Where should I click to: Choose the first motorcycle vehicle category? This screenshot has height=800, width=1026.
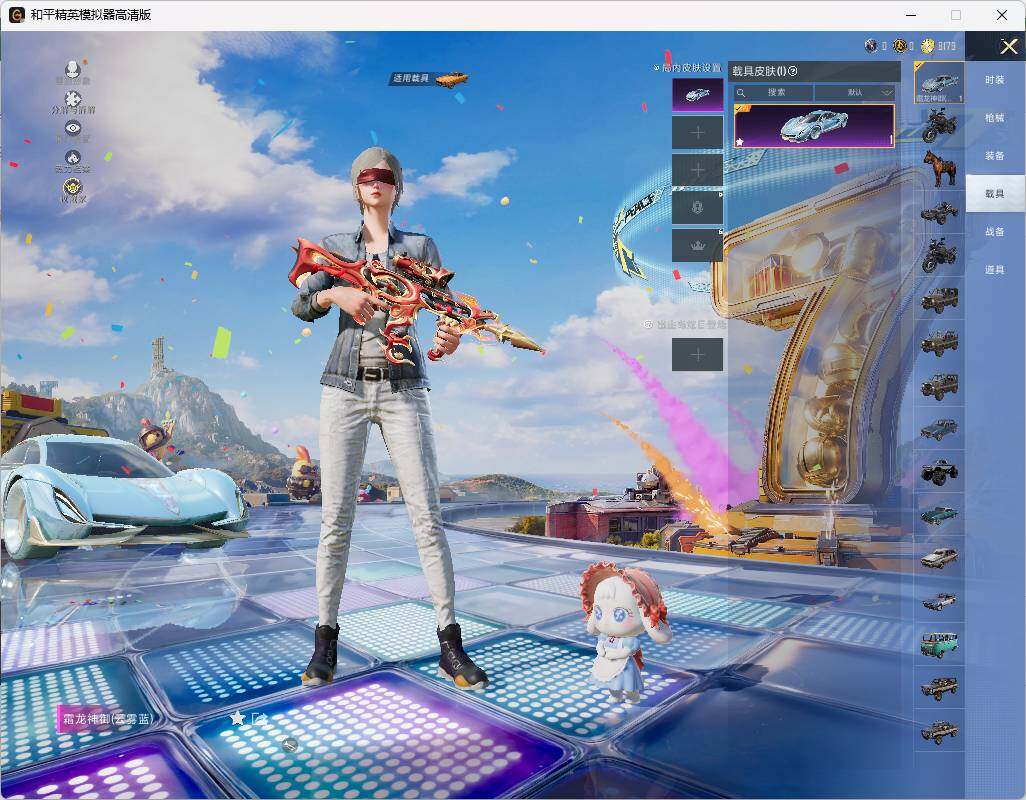939,126
